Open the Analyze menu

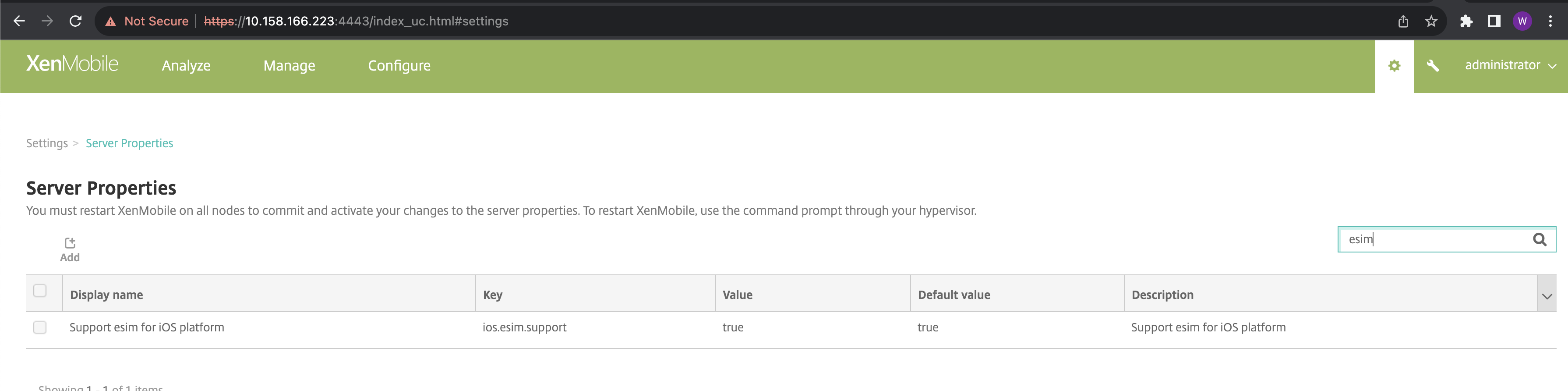(186, 66)
